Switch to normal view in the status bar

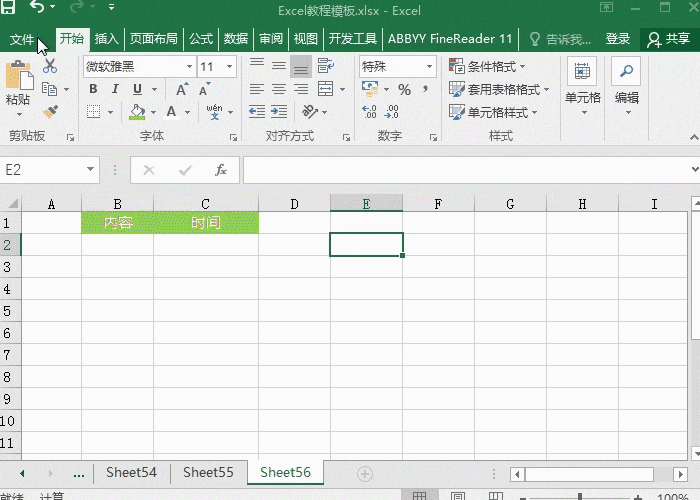point(419,496)
